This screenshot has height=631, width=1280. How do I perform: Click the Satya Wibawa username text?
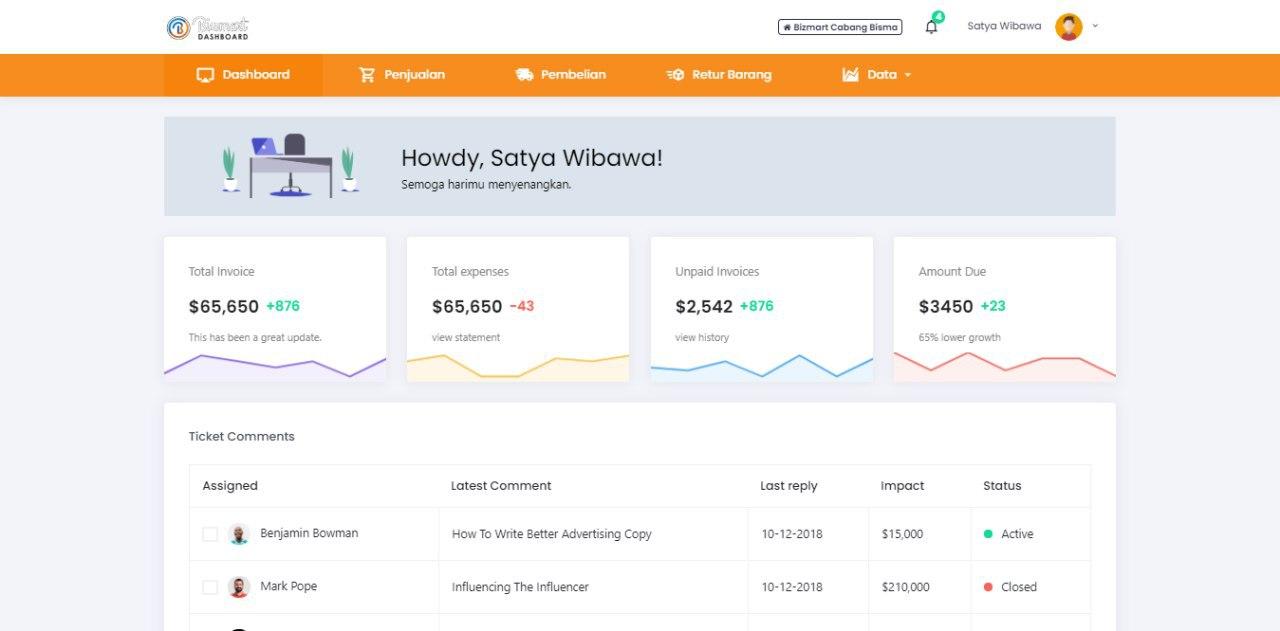click(1004, 26)
